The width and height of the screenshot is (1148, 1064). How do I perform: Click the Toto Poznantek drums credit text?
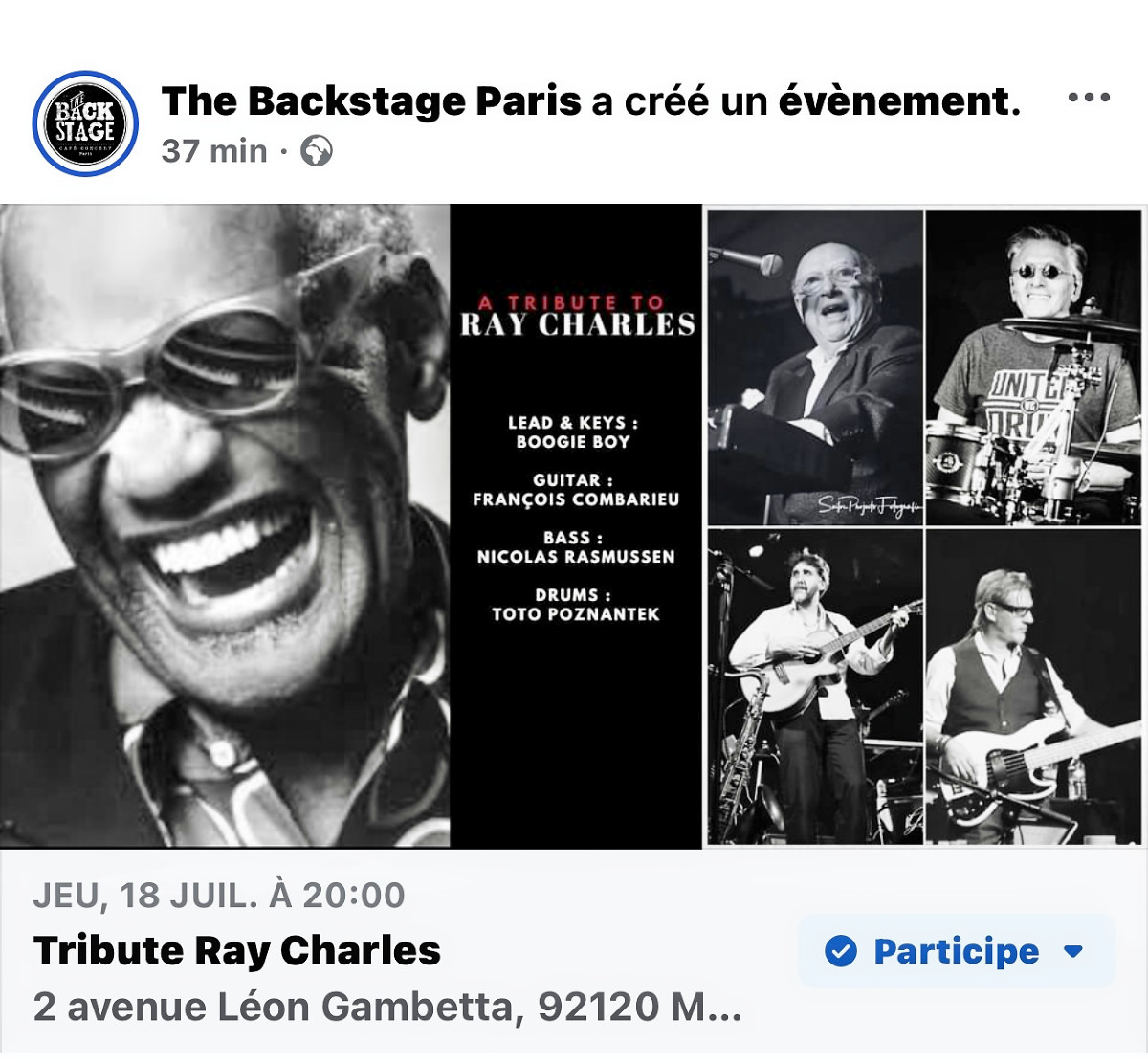pyautogui.click(x=575, y=605)
